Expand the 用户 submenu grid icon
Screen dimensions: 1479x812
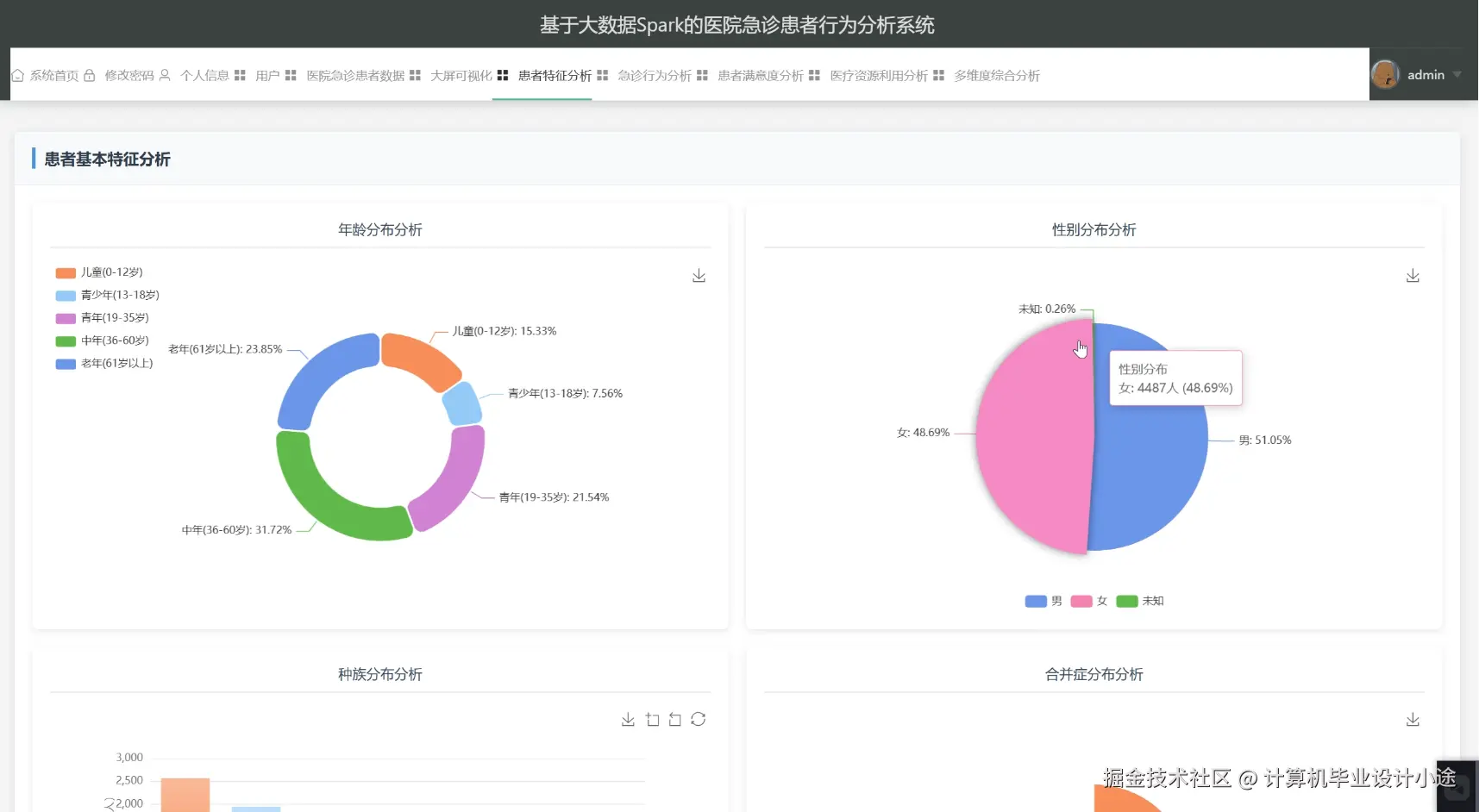click(290, 75)
